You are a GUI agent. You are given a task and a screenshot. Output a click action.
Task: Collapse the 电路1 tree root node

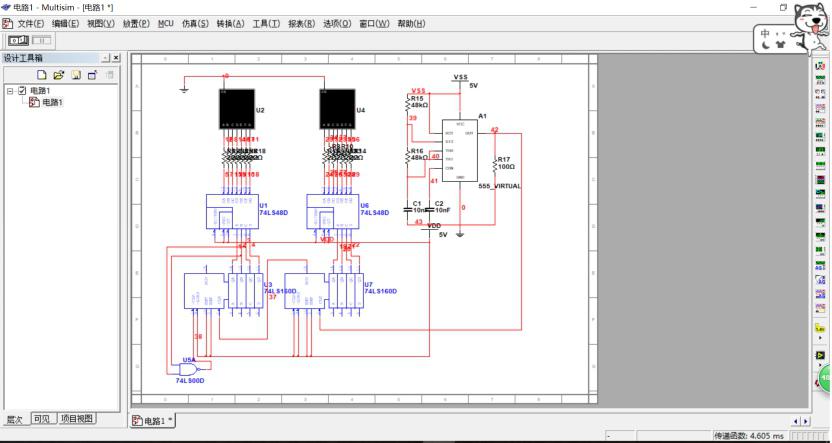[10, 91]
